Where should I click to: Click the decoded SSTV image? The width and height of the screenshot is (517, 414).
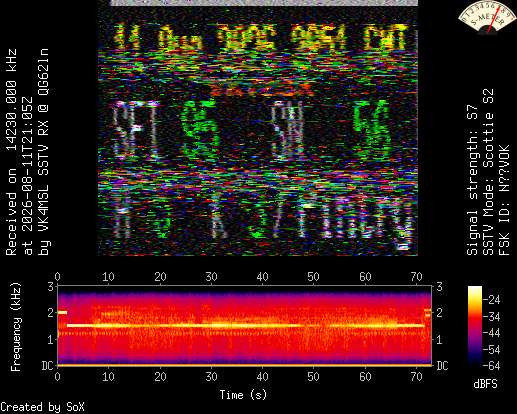[x=258, y=128]
